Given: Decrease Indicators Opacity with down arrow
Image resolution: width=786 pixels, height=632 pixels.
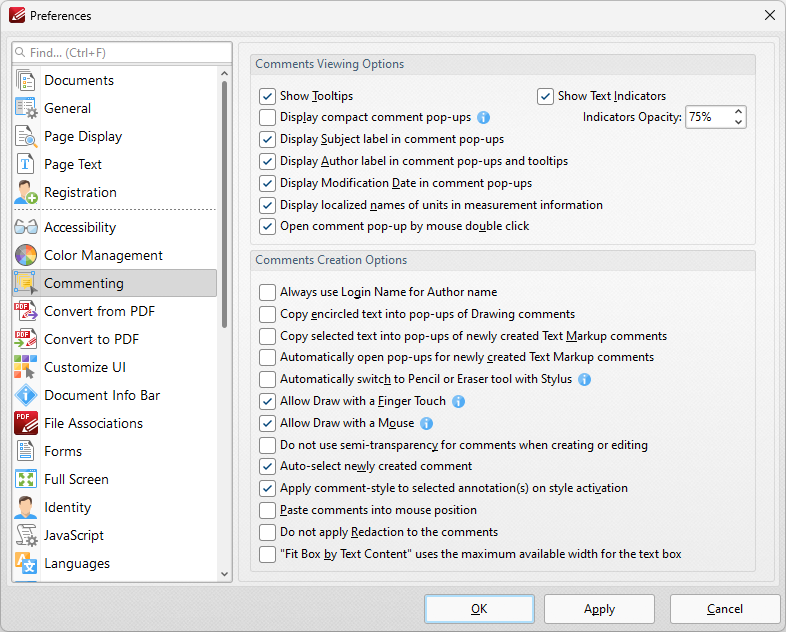Looking at the screenshot, I should click(738, 122).
